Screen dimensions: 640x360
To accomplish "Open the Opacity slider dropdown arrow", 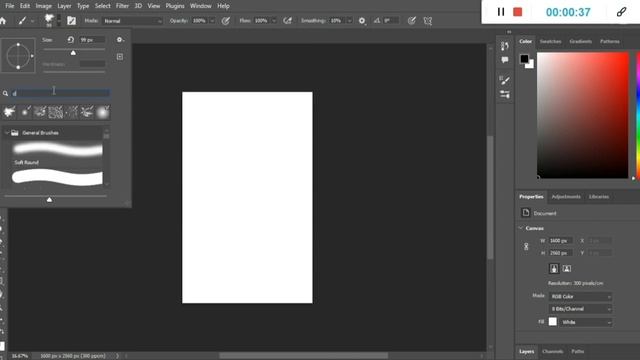I will click(212, 21).
